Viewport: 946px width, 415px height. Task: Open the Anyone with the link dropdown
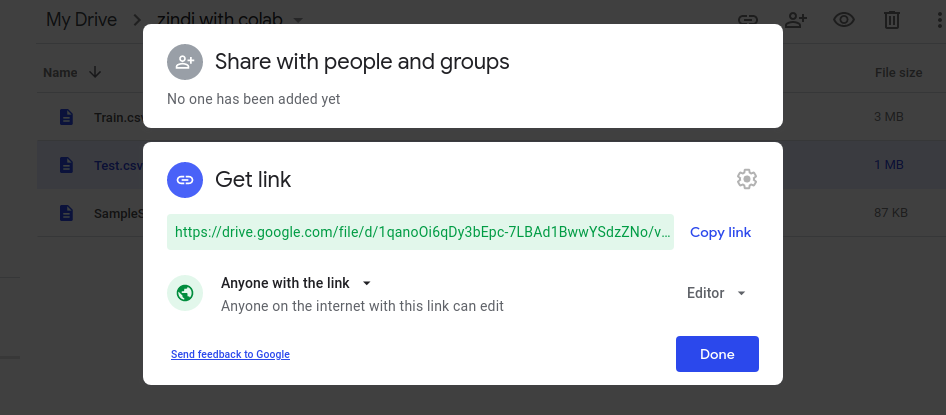[296, 283]
